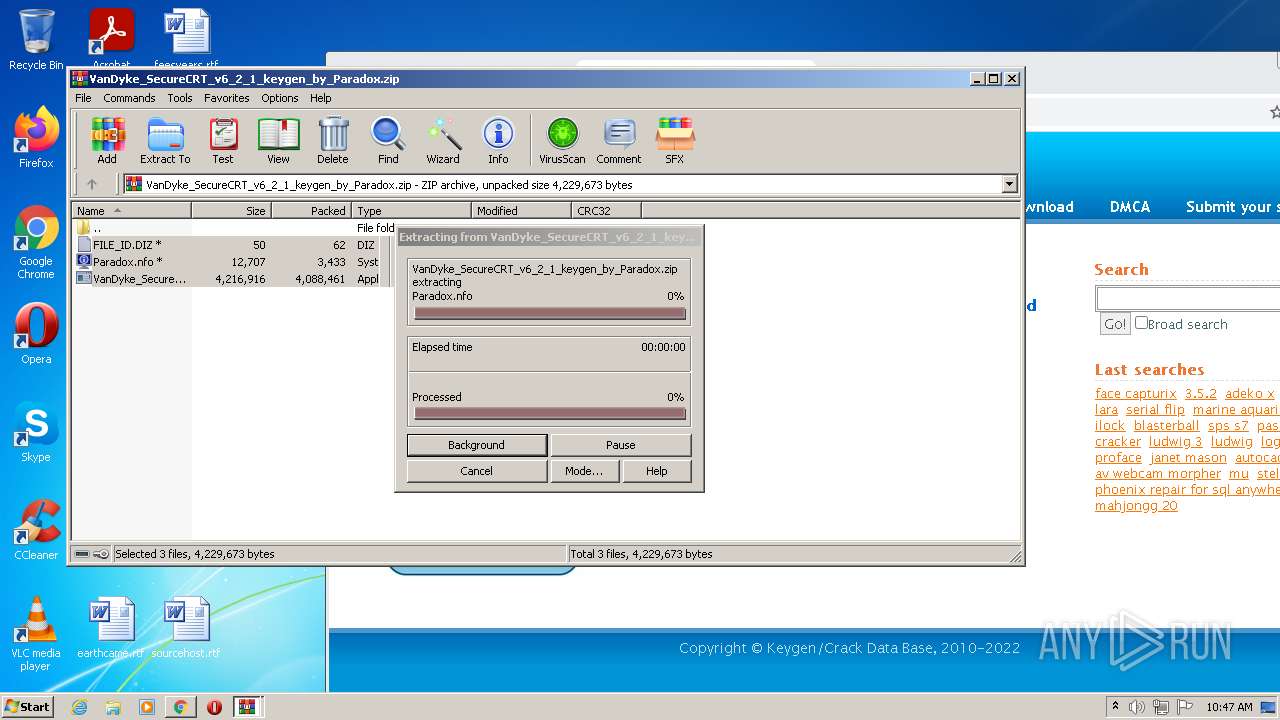Click Mode... button in extraction dialog
The width and height of the screenshot is (1280, 720).
click(584, 471)
